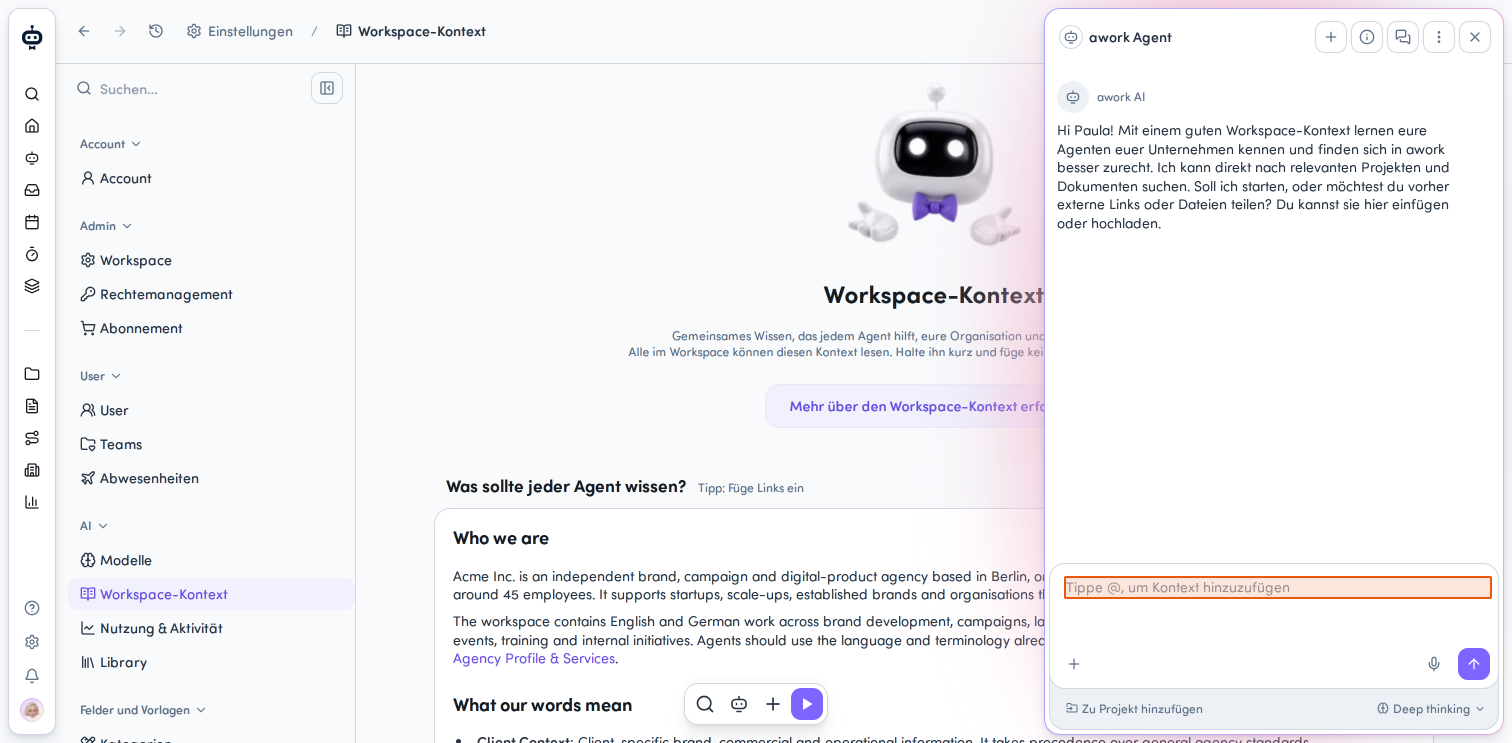
Task: Open the info icon in awork Agent panel
Action: 1367,37
